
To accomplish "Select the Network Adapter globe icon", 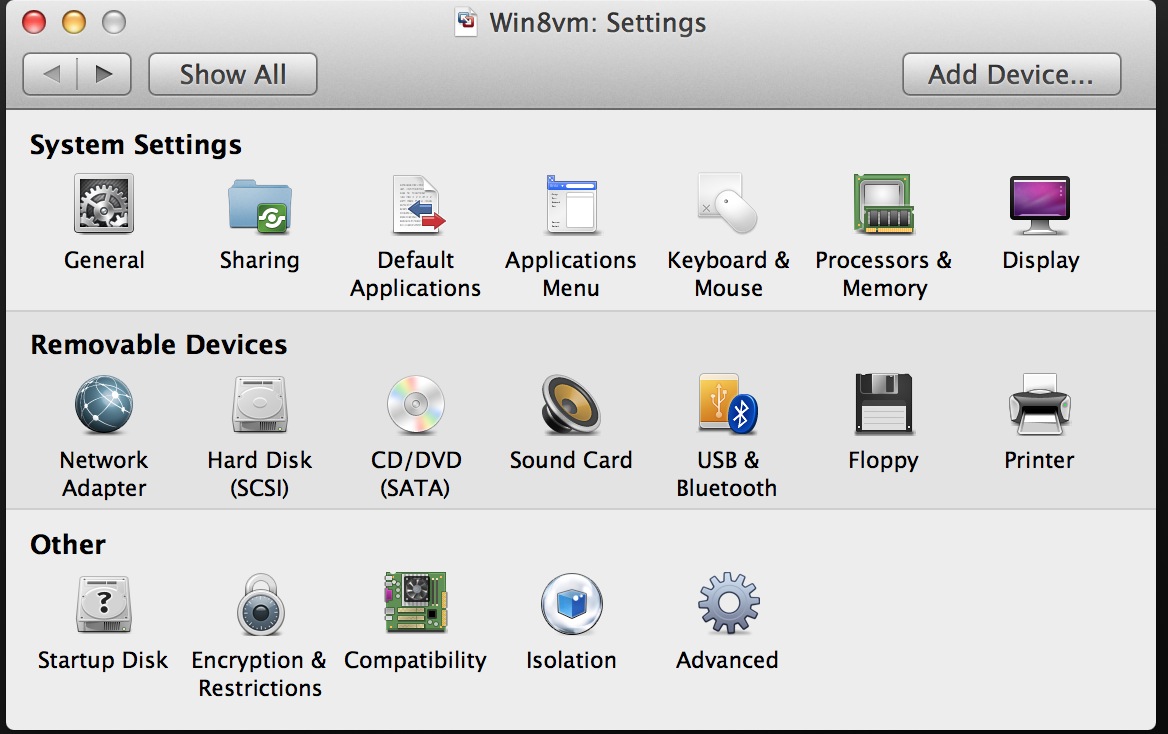I will (x=104, y=404).
